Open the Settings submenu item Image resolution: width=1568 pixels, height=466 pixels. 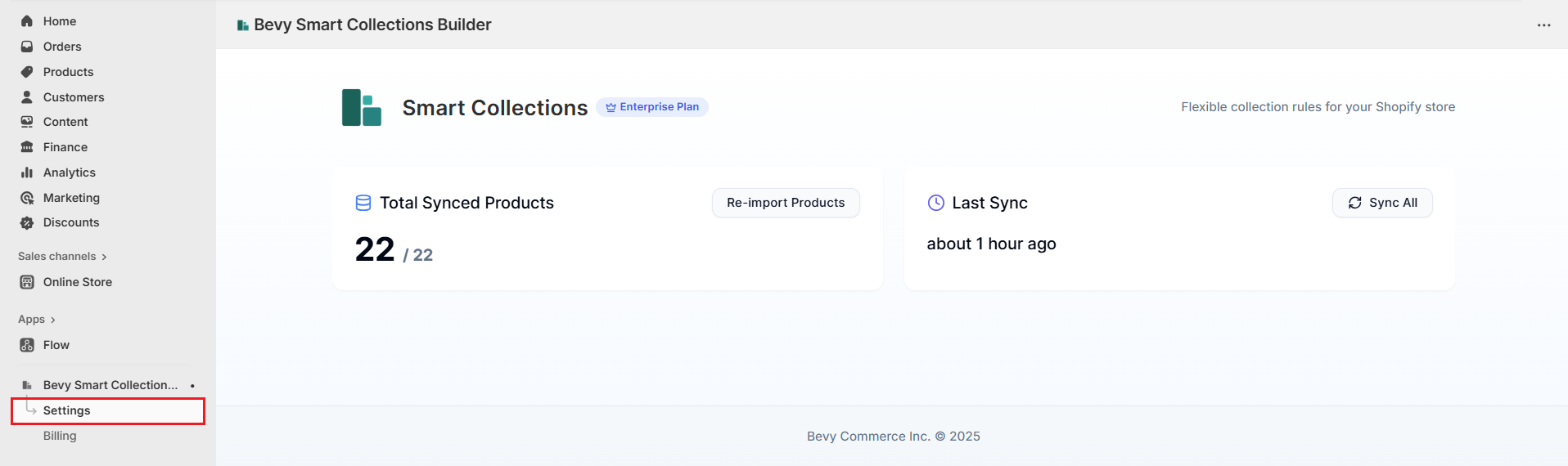point(67,410)
